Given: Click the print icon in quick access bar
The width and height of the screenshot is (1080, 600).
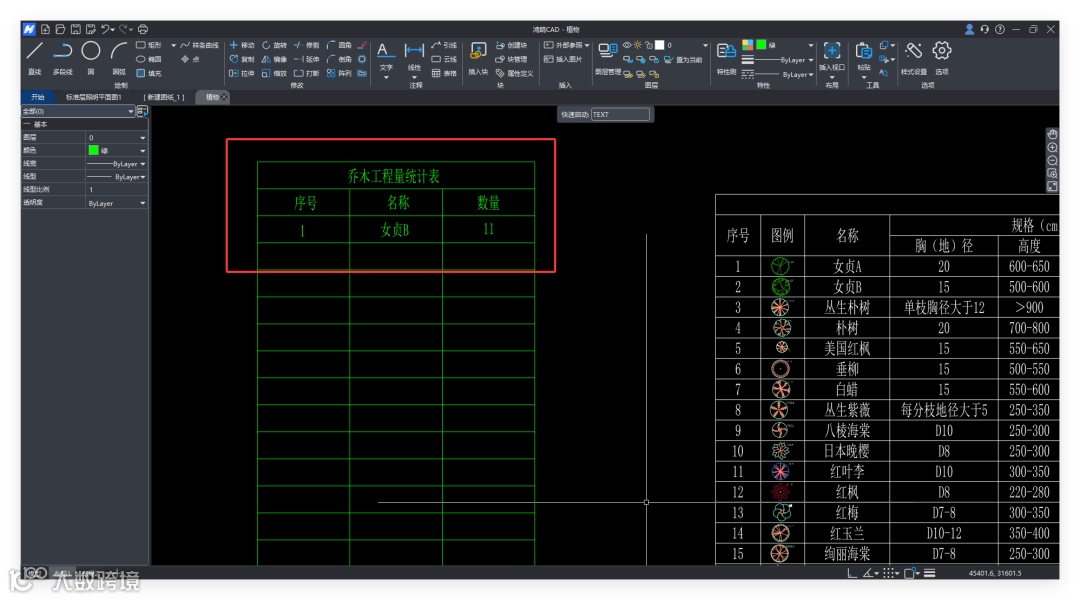Looking at the screenshot, I should (x=143, y=29).
